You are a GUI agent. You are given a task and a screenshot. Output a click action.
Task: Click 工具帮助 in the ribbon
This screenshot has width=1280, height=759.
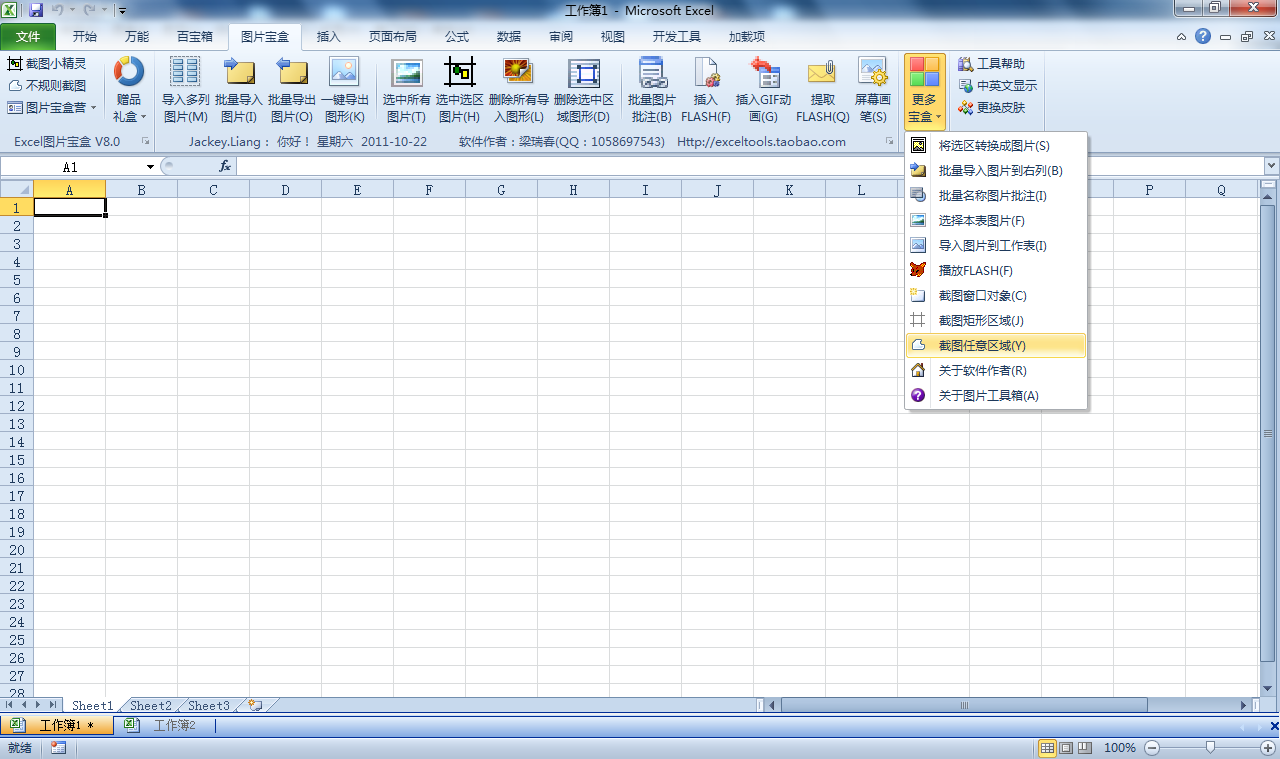991,64
